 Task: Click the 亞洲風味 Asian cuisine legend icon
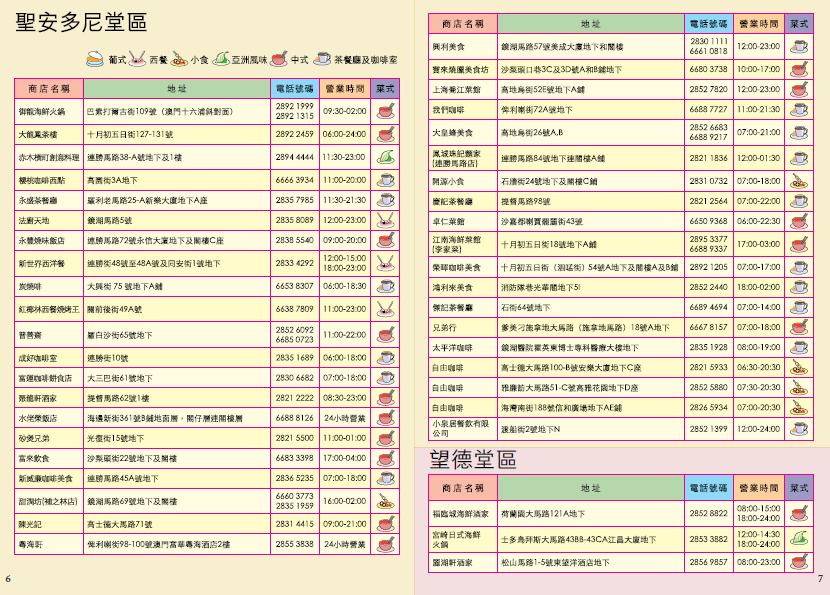(x=222, y=59)
